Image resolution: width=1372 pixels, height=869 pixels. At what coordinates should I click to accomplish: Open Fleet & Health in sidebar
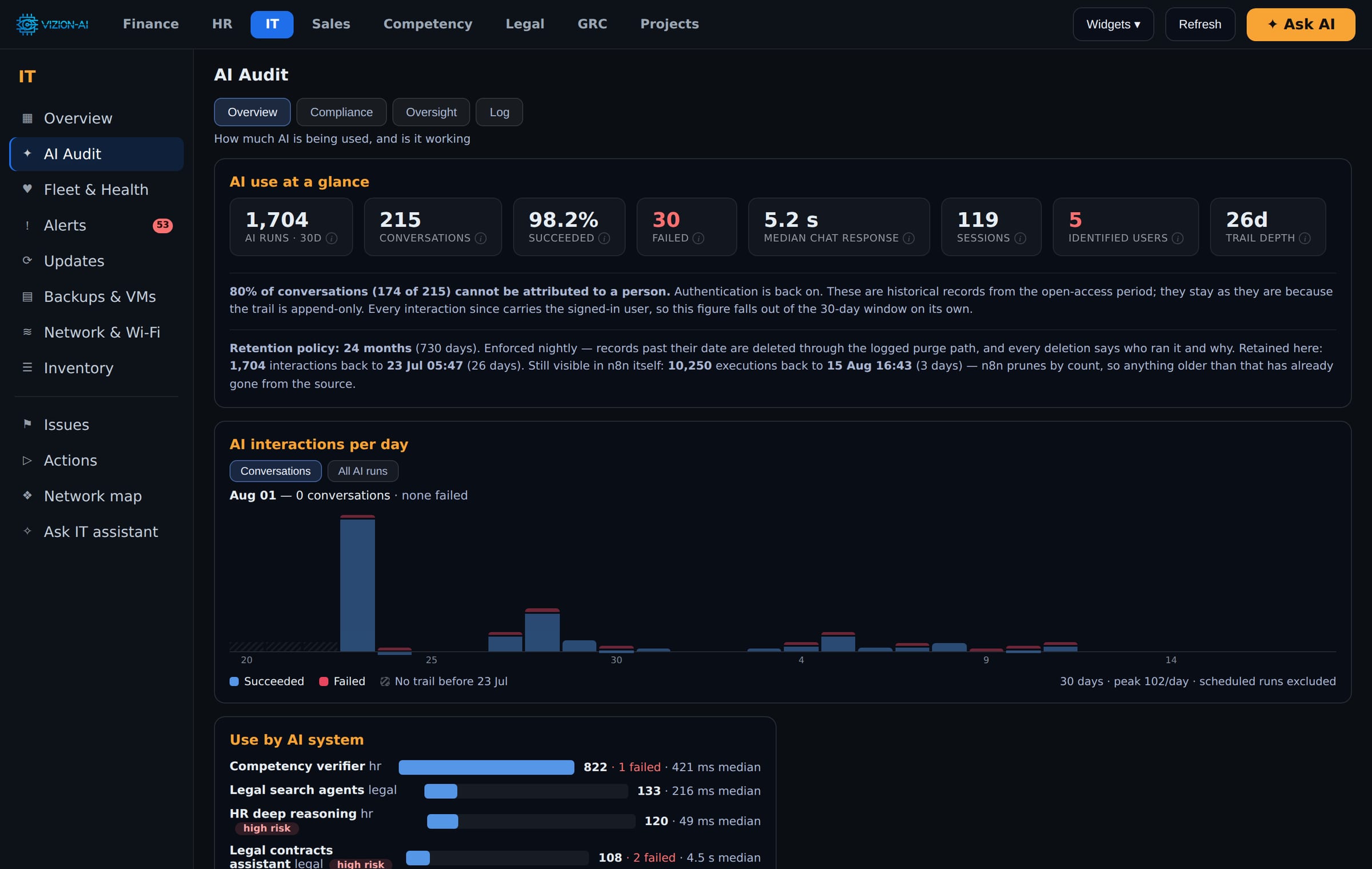pos(96,189)
